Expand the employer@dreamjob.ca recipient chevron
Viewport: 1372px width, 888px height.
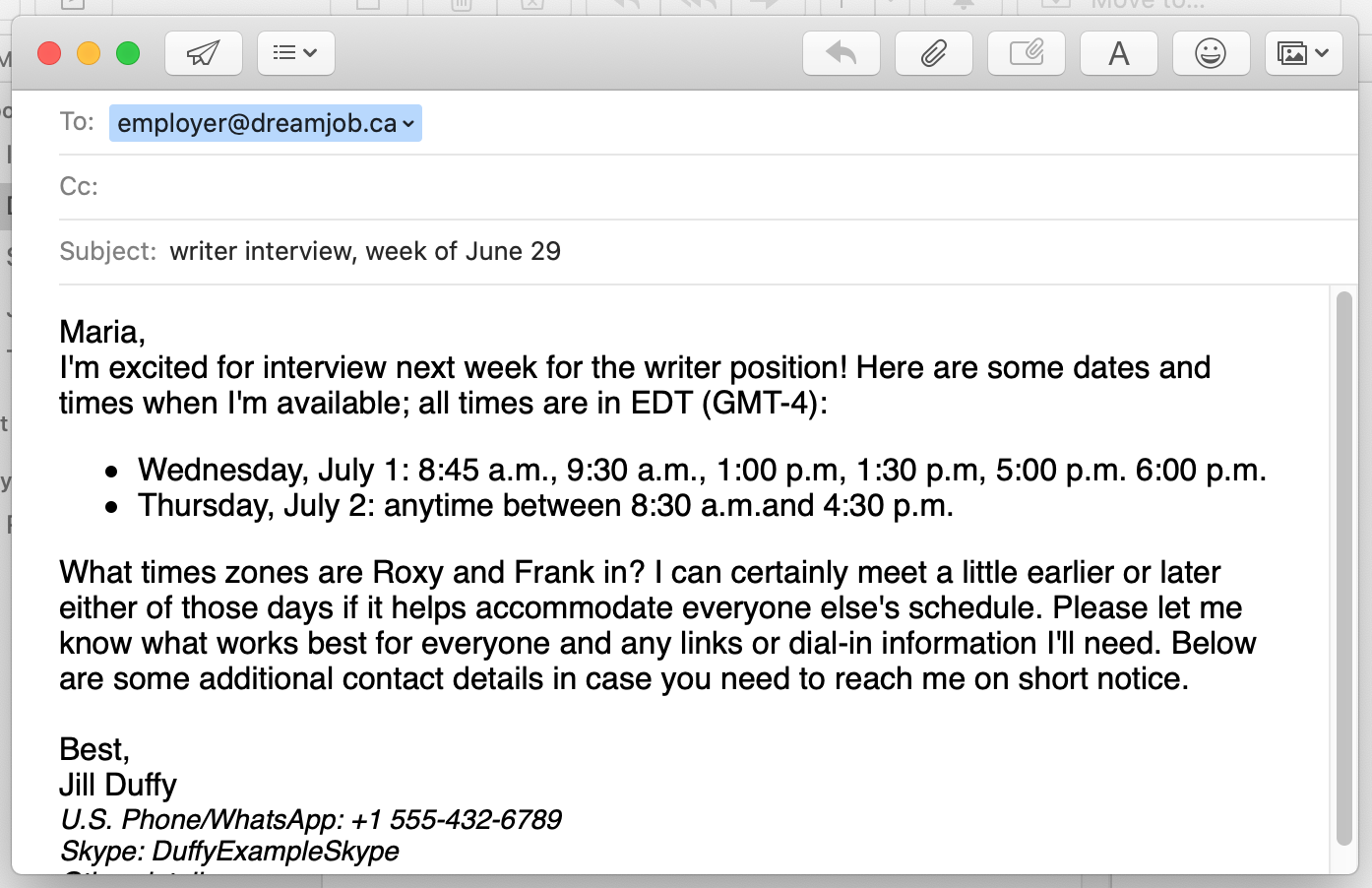point(408,124)
